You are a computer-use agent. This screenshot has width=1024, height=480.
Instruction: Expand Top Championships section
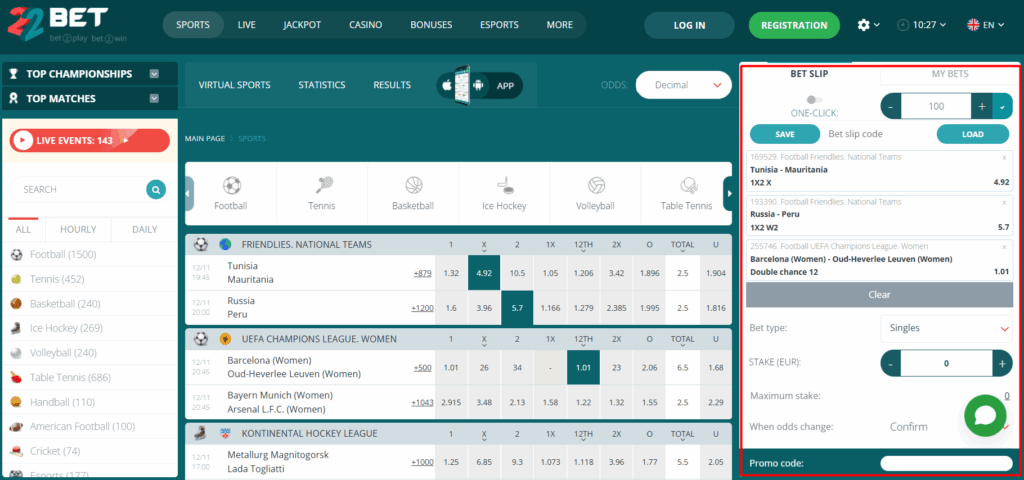[154, 74]
